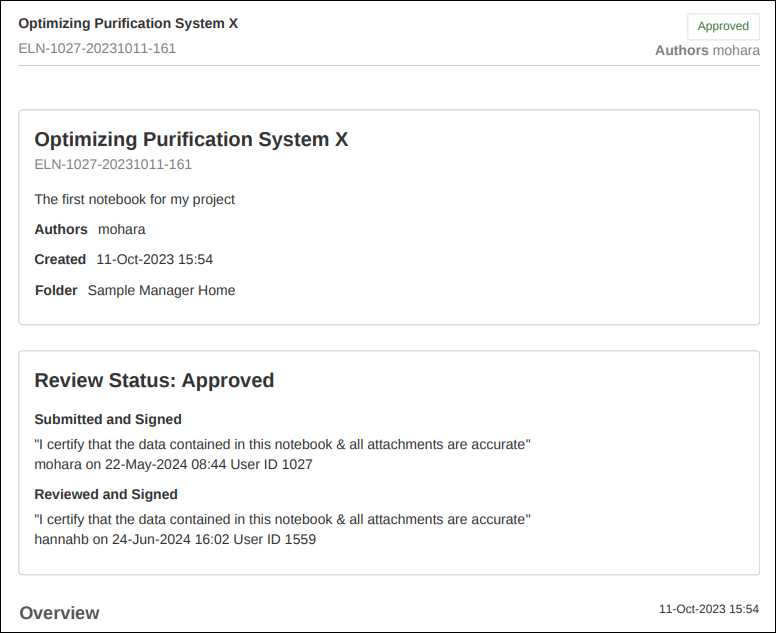Click the "Reviewed and Signed" subheading

pos(105,494)
